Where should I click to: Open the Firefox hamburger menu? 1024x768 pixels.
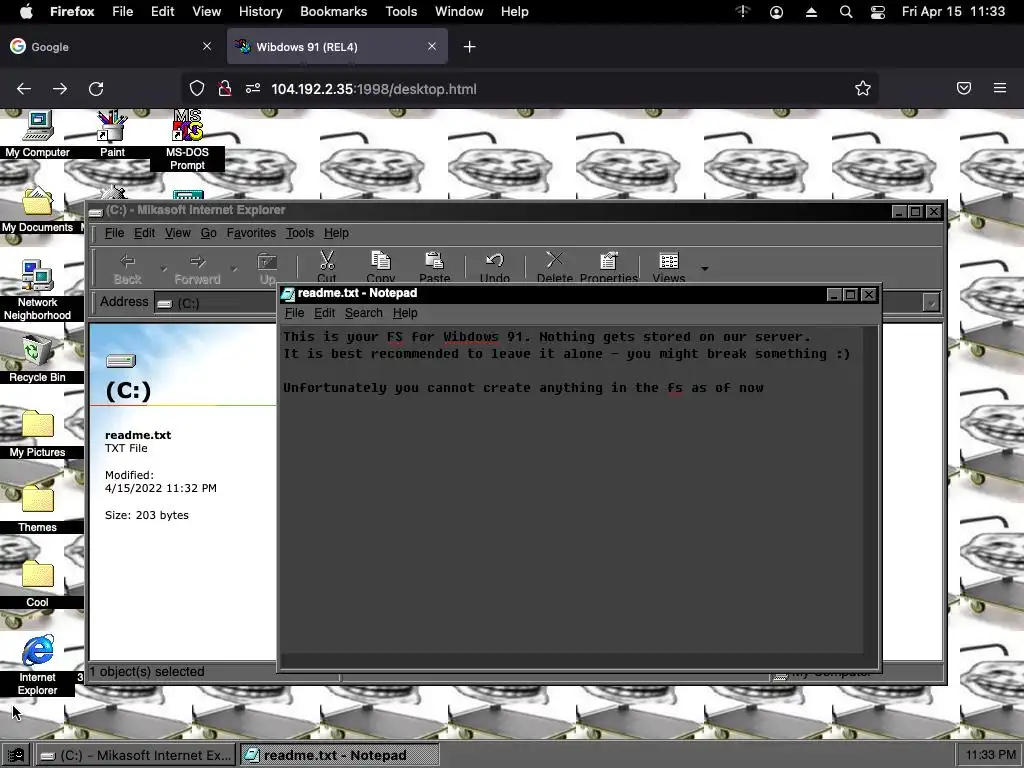coord(999,88)
